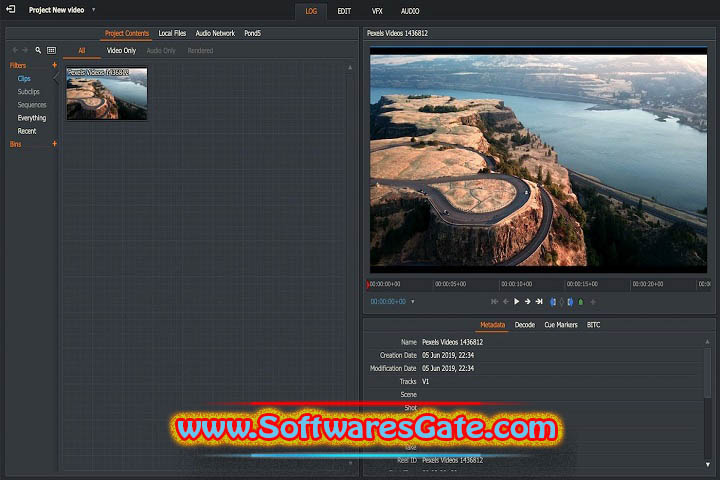Viewport: 720px width, 480px height.
Task: Mark the out point with blue icon
Action: click(570, 302)
